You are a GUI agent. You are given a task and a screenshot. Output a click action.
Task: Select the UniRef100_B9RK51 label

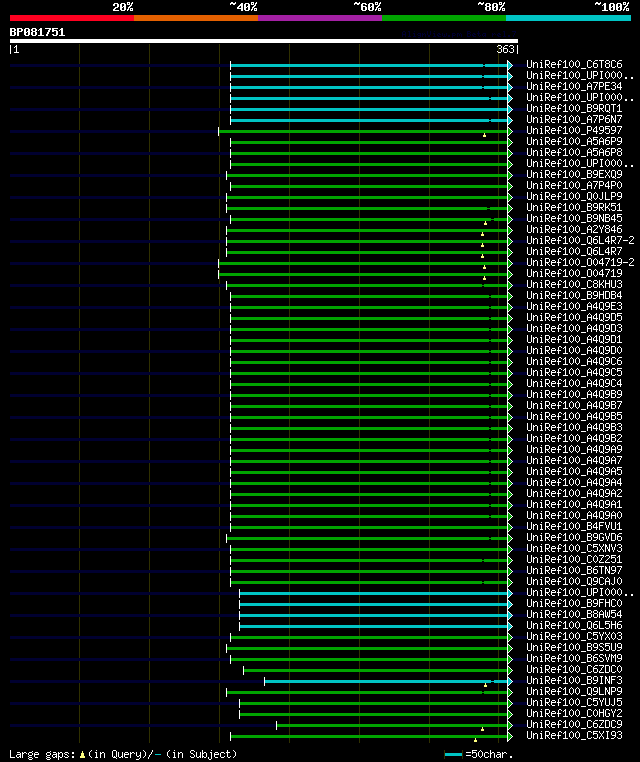pos(574,208)
